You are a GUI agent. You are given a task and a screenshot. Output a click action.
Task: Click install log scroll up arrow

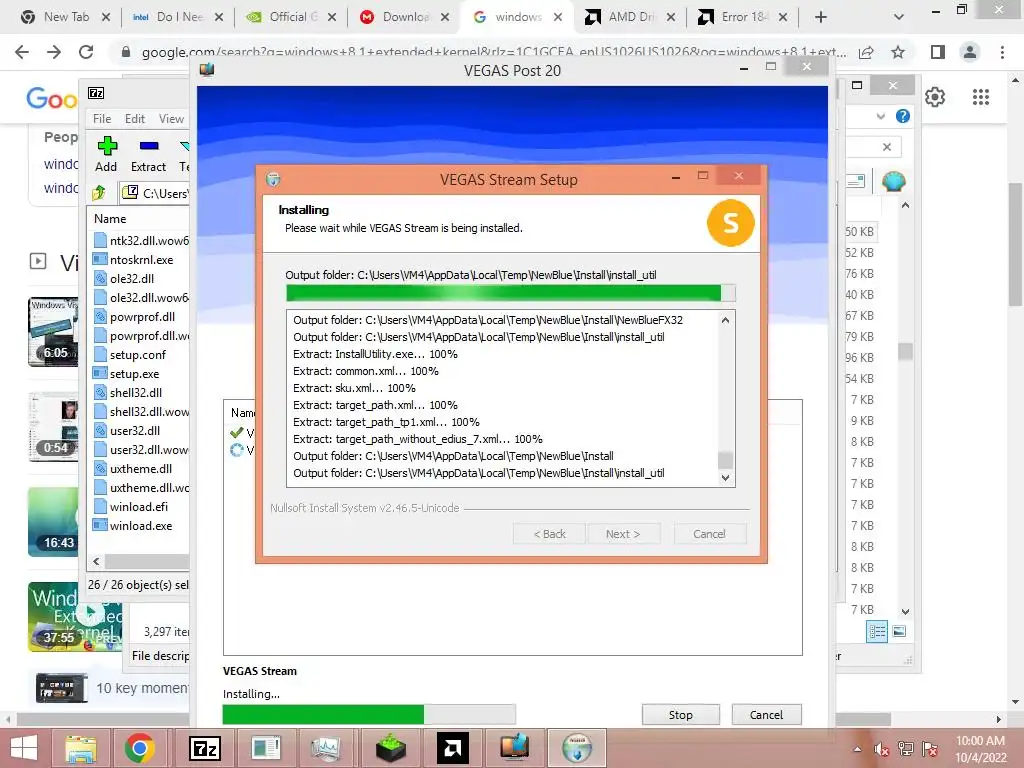[x=725, y=320]
